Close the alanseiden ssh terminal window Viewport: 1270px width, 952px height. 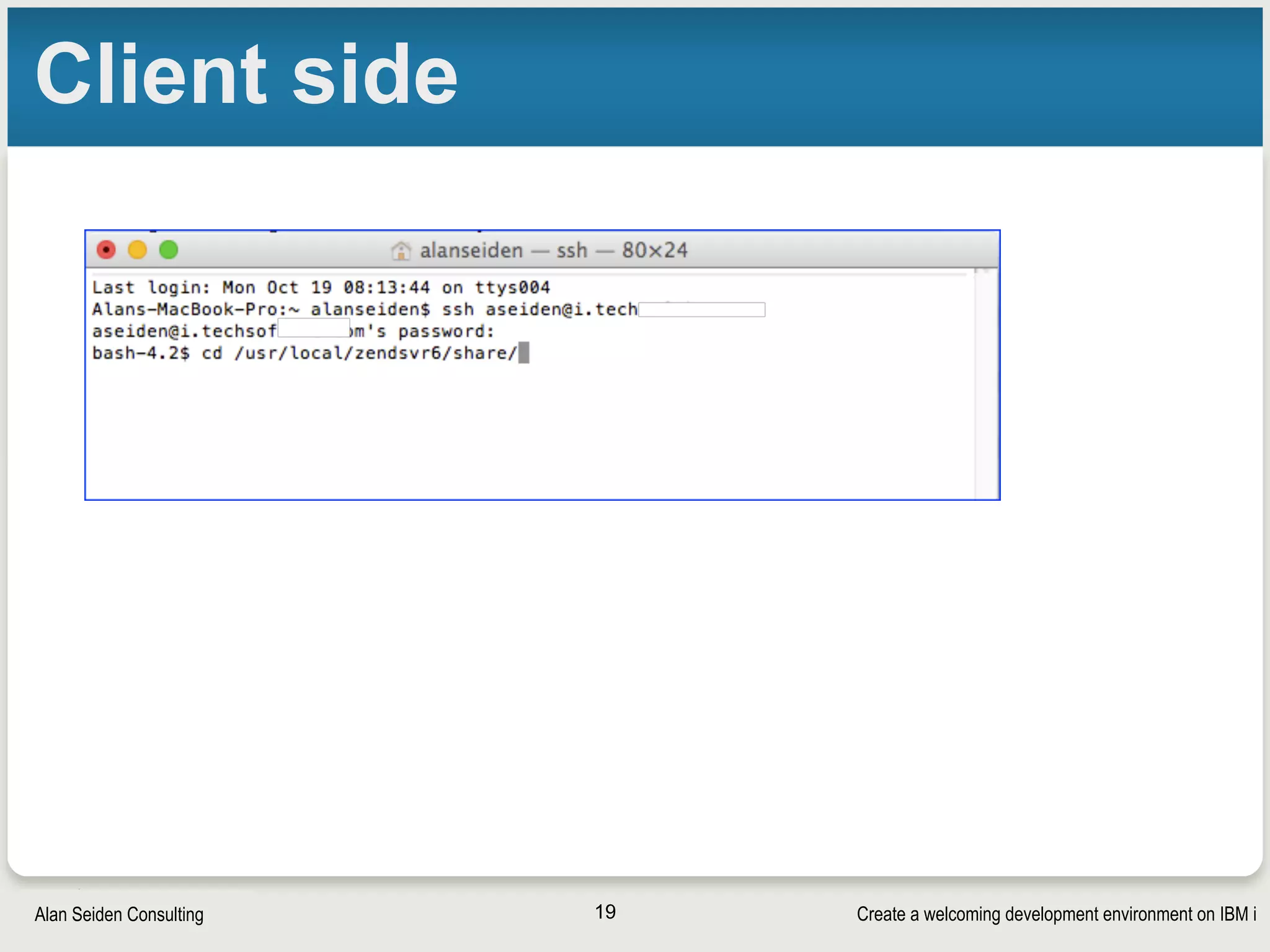[106, 250]
